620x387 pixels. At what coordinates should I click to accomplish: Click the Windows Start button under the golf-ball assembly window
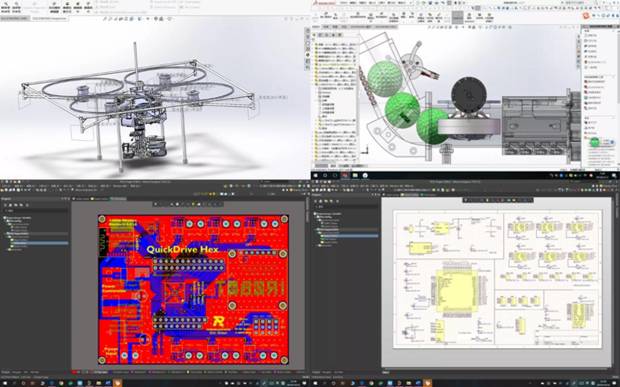tap(316, 175)
